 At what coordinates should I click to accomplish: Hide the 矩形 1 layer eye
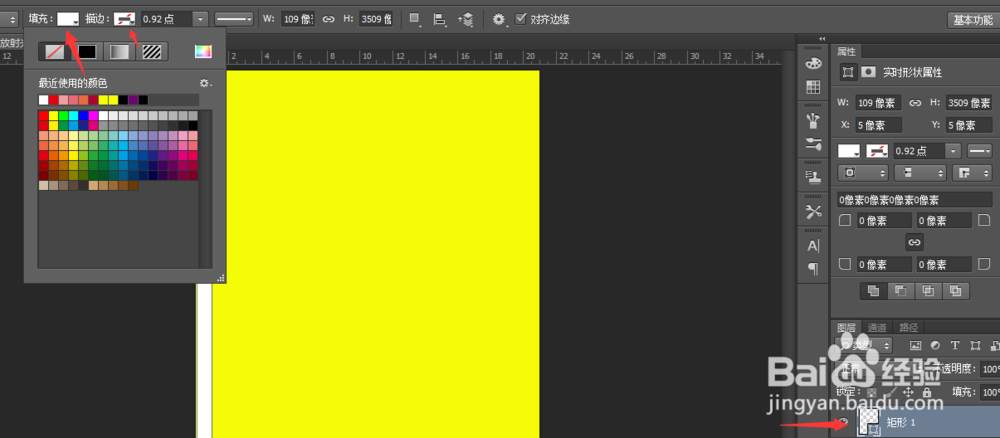pyautogui.click(x=845, y=421)
